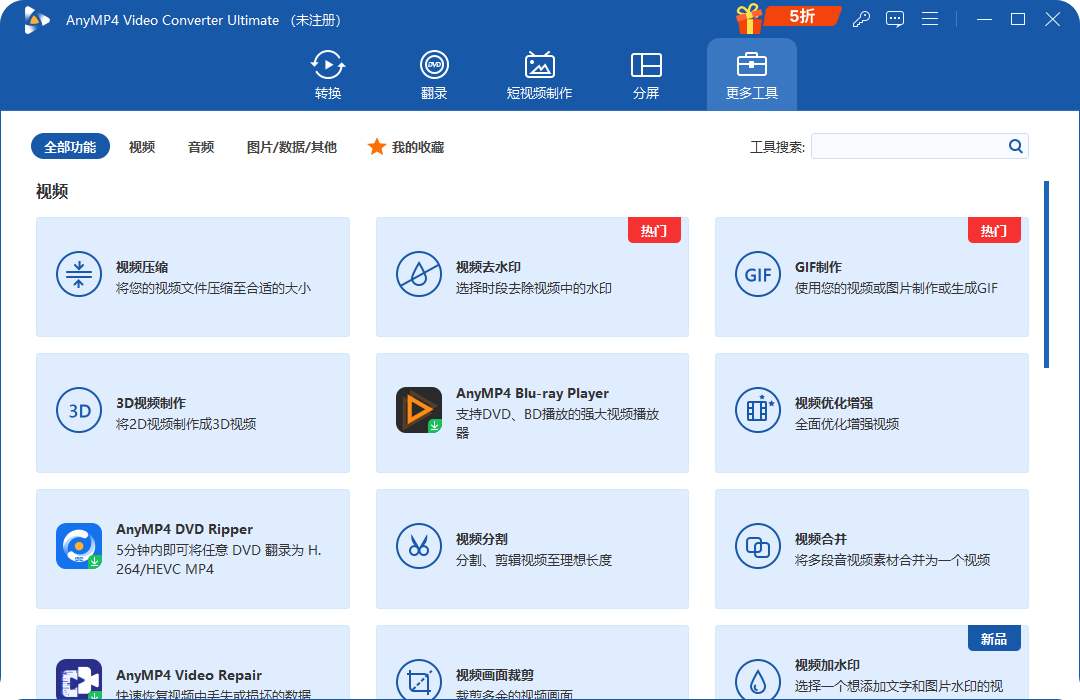The height and width of the screenshot is (700, 1080).
Task: Click the tool search (工具搜索) input field
Action: (907, 146)
